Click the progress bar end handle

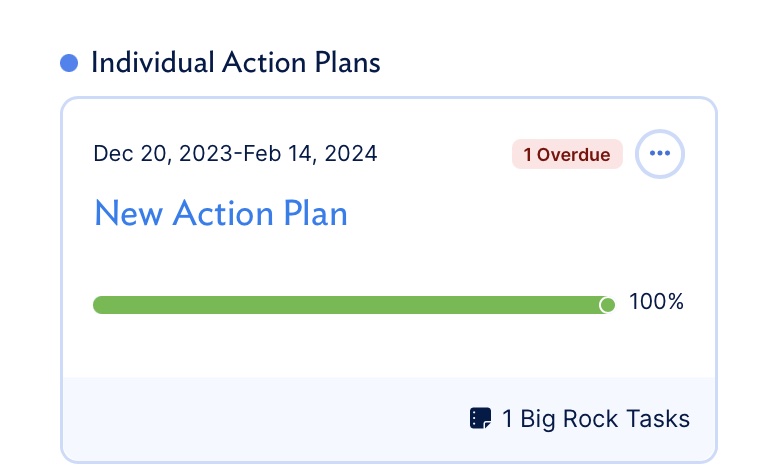click(606, 305)
